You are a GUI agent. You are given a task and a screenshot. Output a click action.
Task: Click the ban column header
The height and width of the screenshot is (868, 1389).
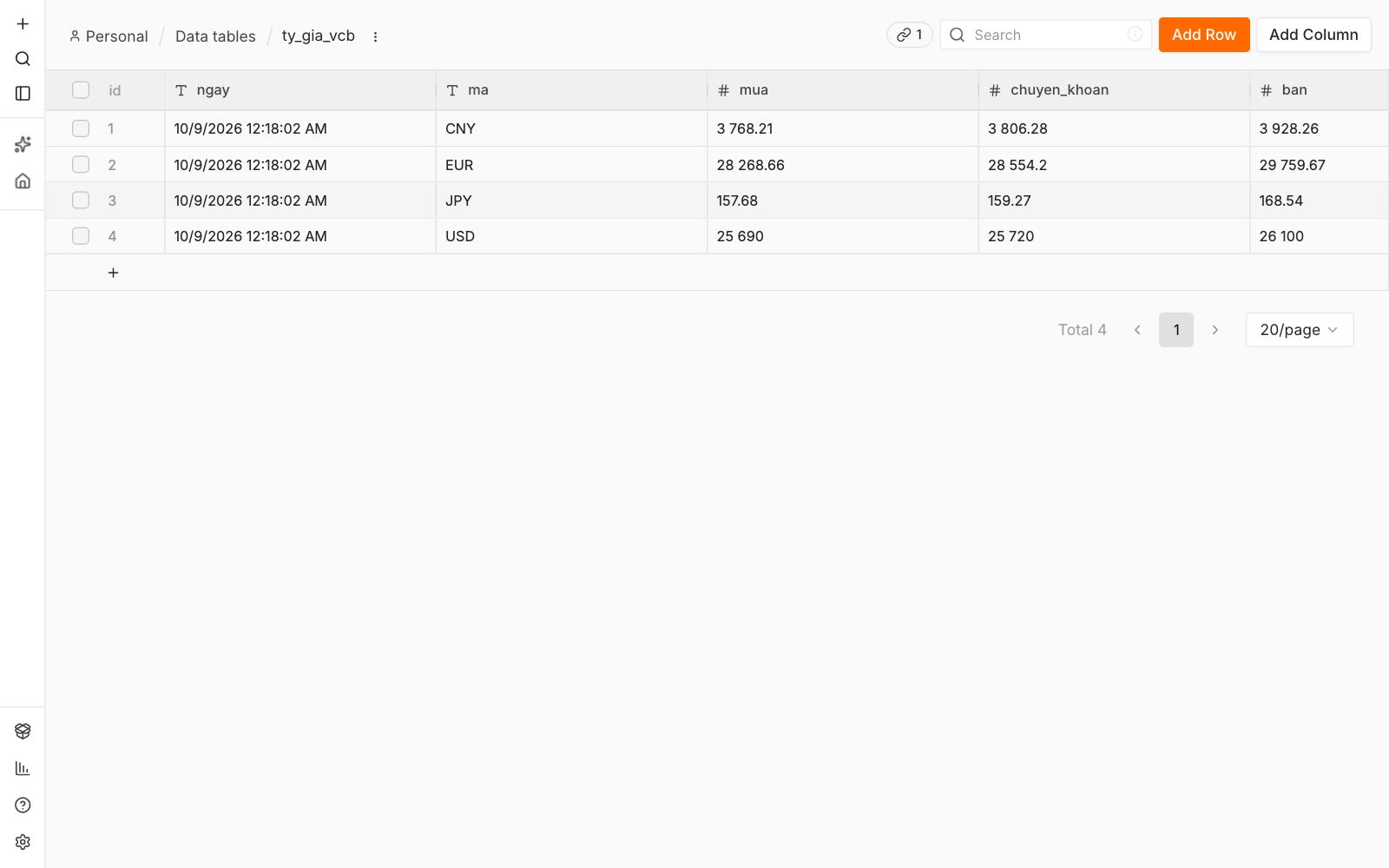[1320, 90]
